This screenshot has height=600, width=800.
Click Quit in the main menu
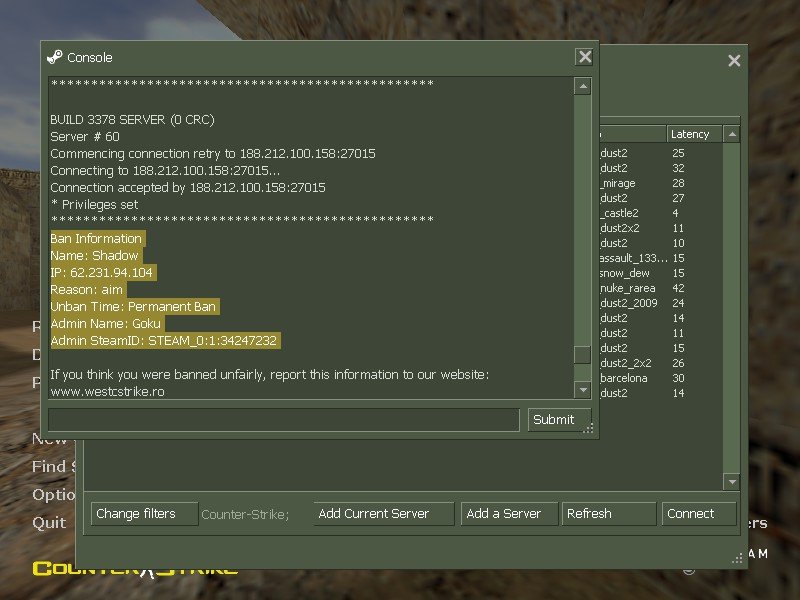pos(49,522)
